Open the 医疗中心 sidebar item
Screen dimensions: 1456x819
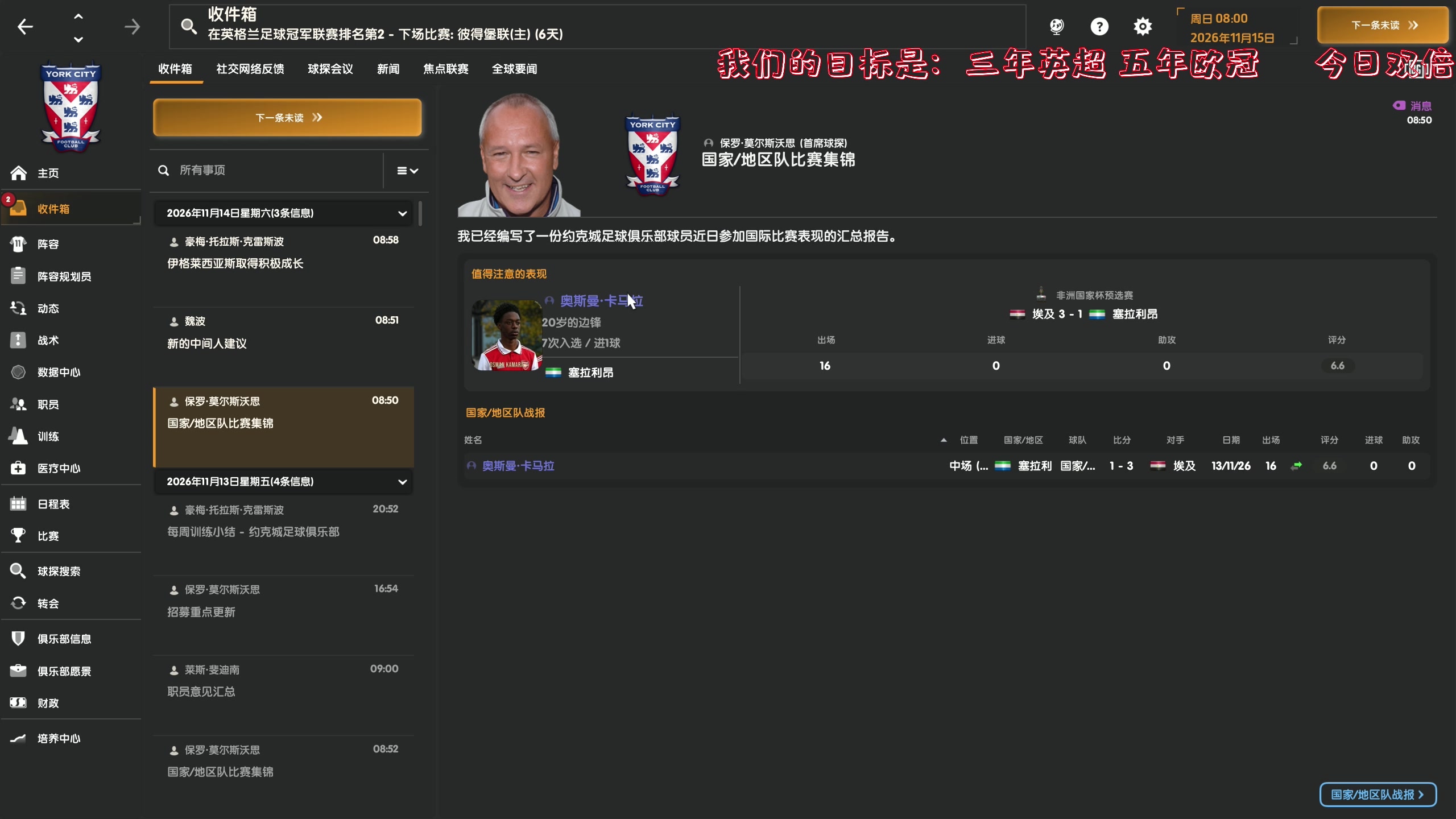click(59, 468)
